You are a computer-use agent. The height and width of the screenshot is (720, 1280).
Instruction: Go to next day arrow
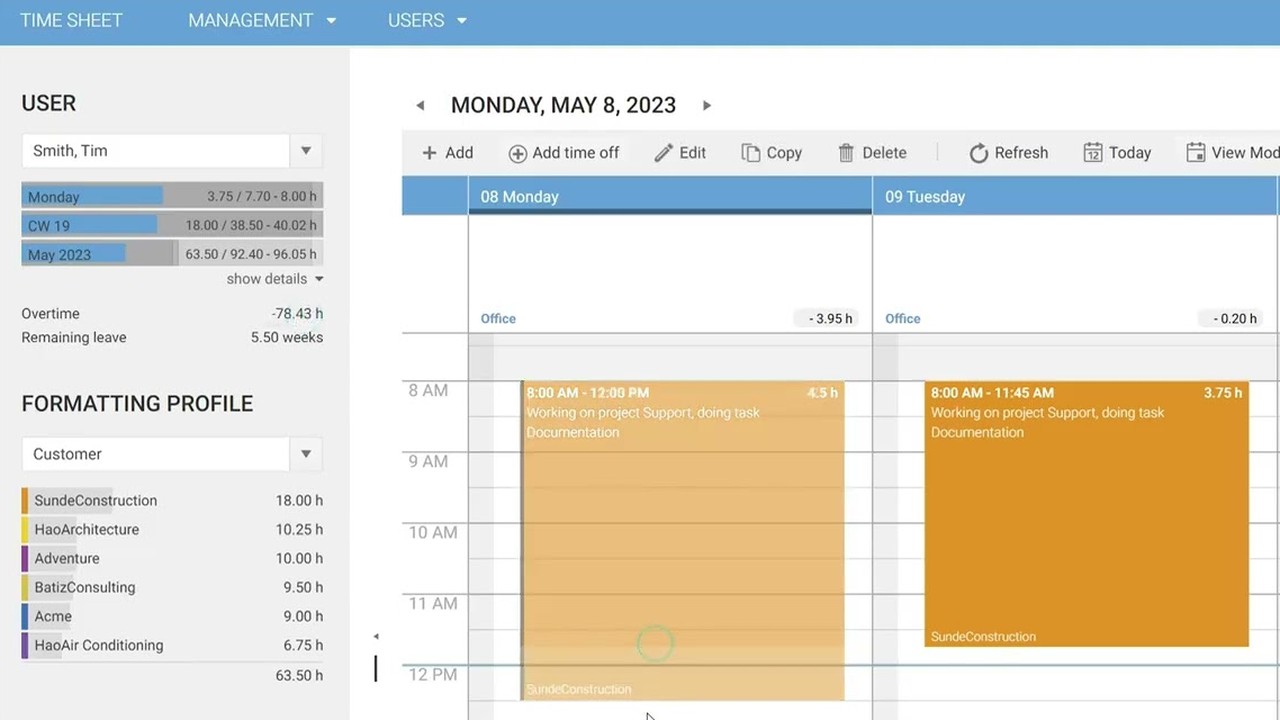tap(707, 105)
